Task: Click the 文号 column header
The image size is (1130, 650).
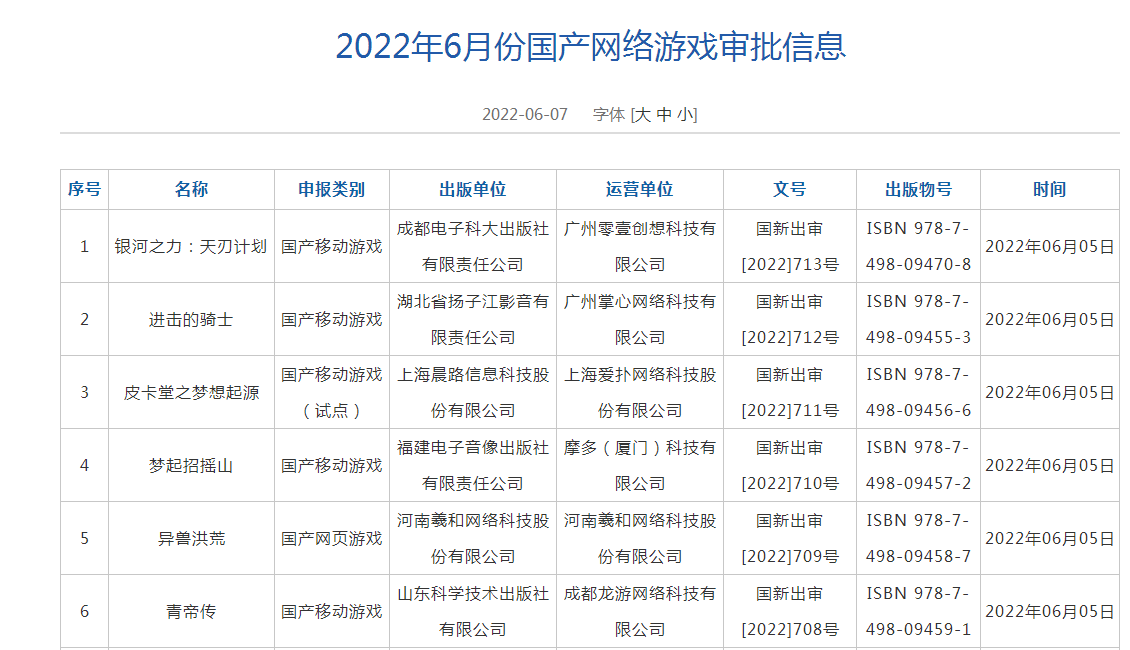Action: click(x=789, y=189)
